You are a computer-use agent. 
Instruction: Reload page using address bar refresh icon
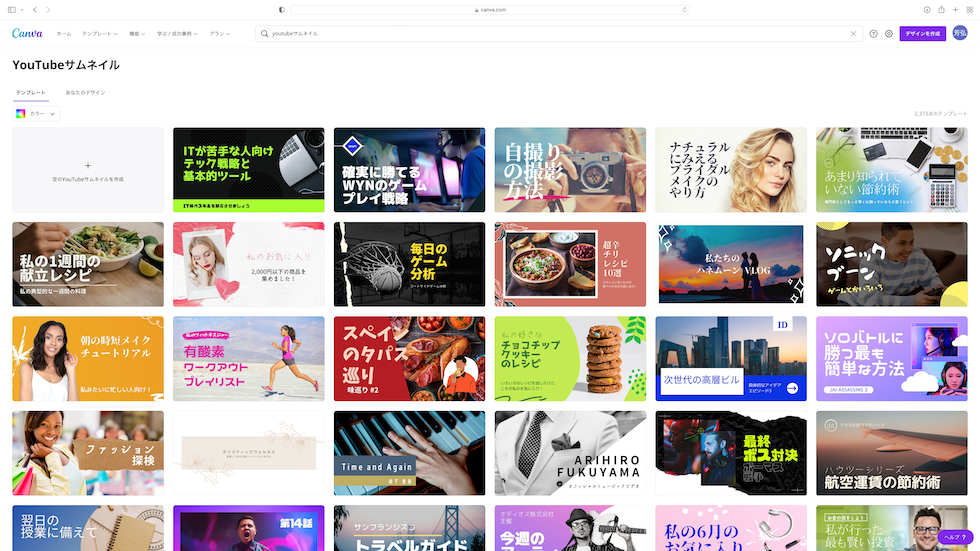(x=684, y=9)
